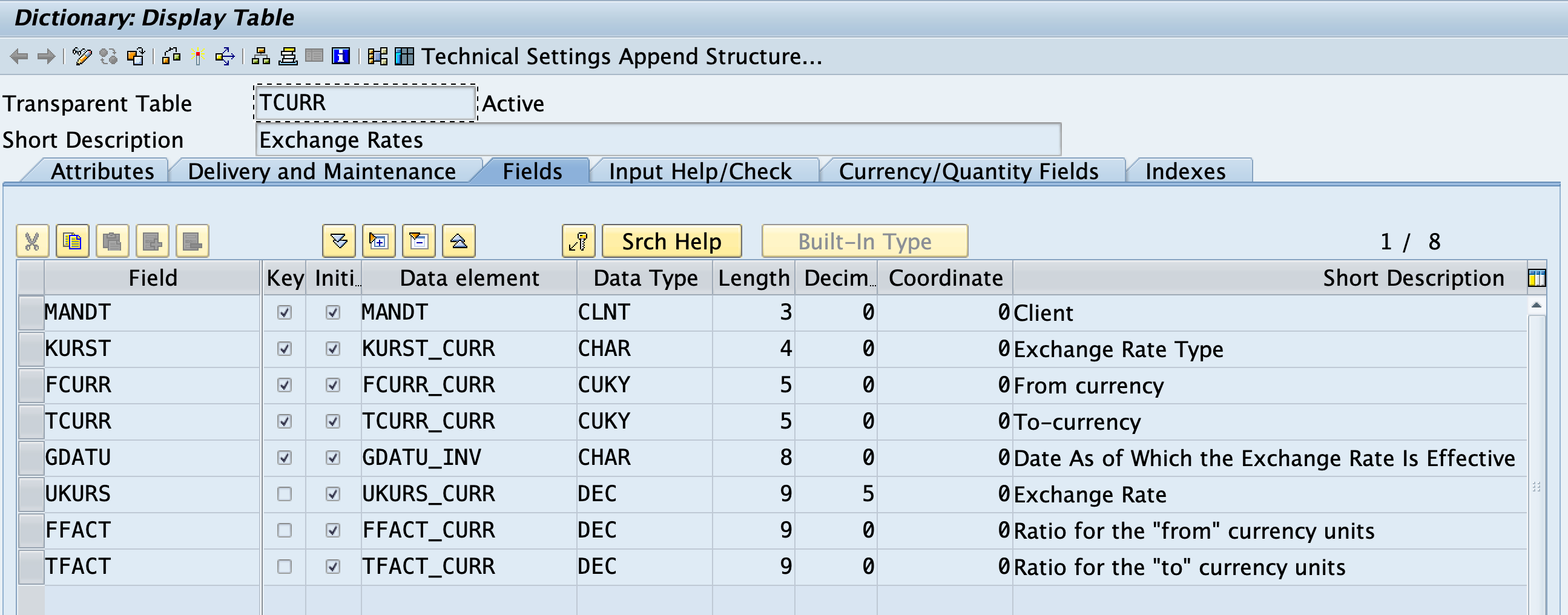Click the Back arrow icon in toolbar
The height and width of the screenshot is (615, 1568).
19,56
